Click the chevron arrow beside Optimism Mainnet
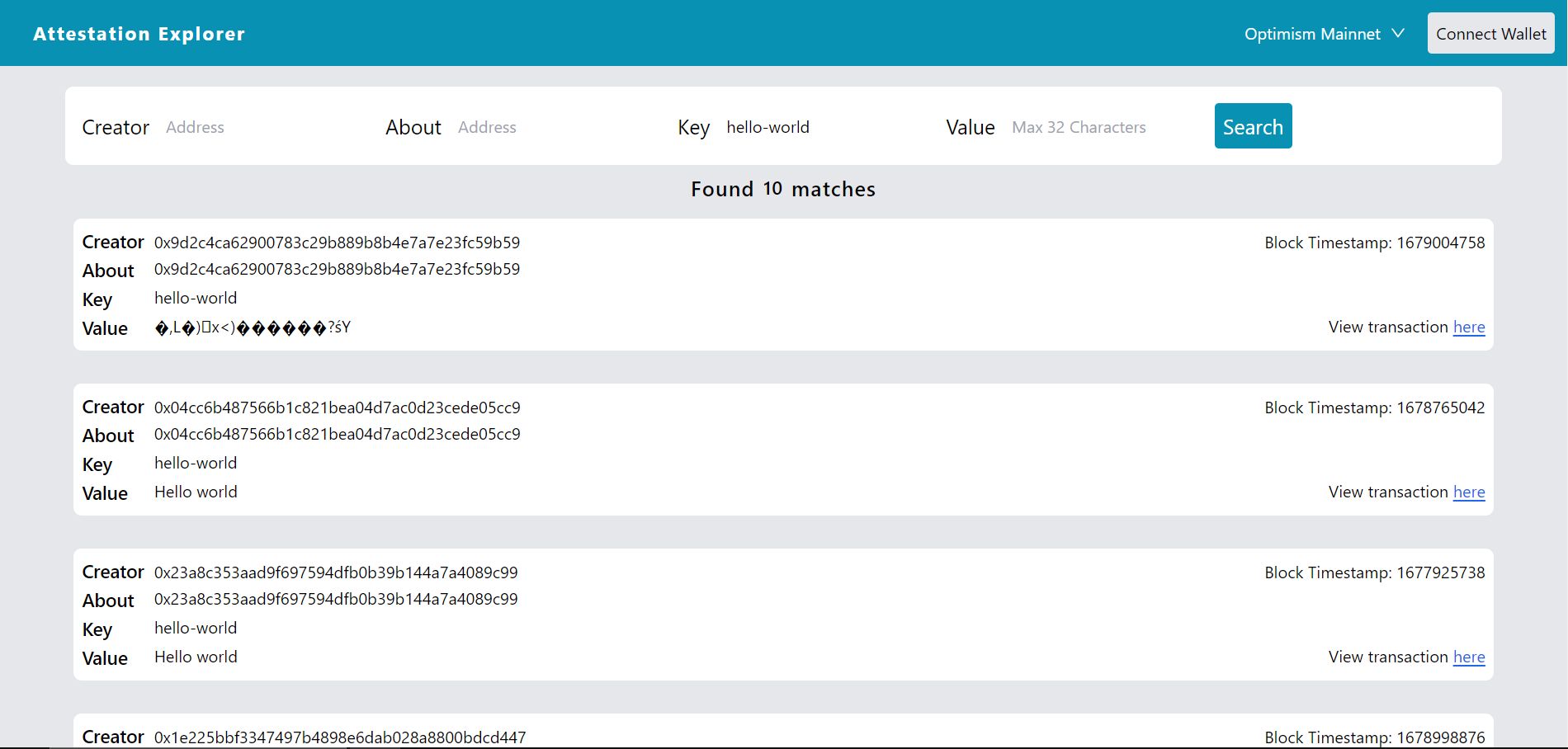Screen dimensions: 1568x749 pyautogui.click(x=1398, y=34)
